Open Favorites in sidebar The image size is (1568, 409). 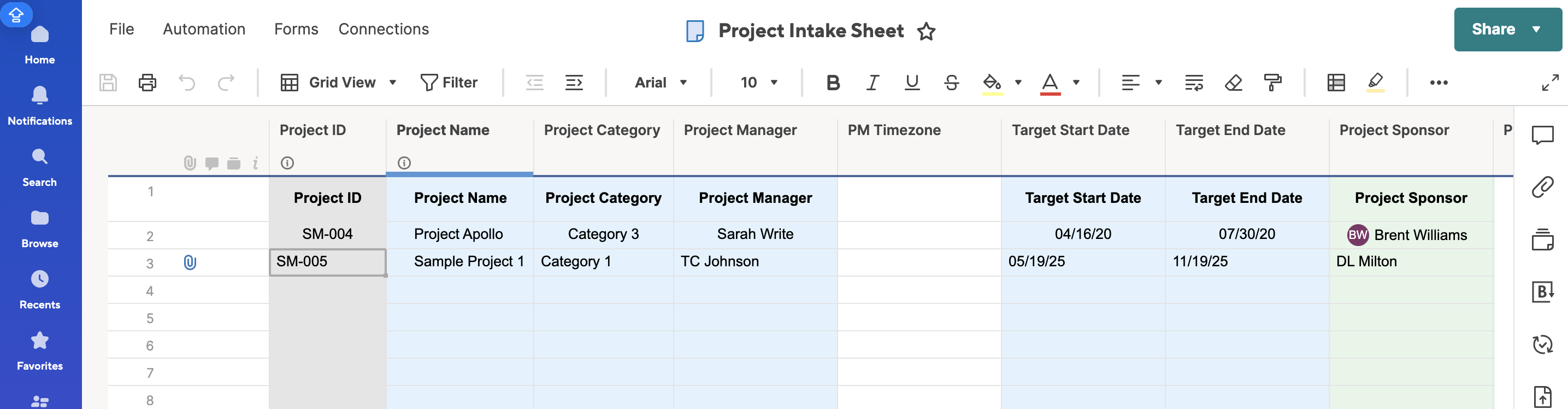[39, 351]
